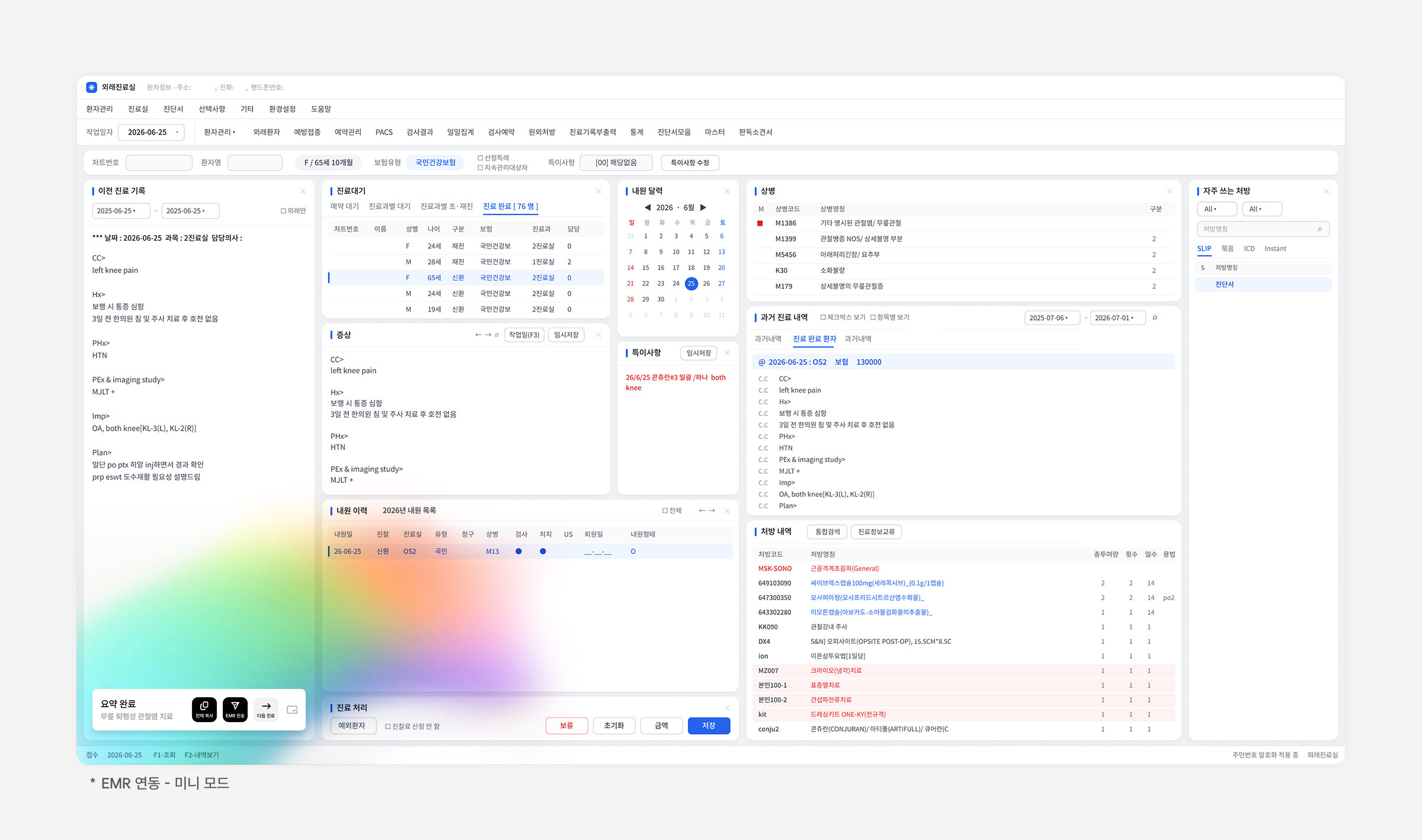The image size is (1422, 840).
Task: Close the 이전 진료 기록 panel
Action: [303, 191]
